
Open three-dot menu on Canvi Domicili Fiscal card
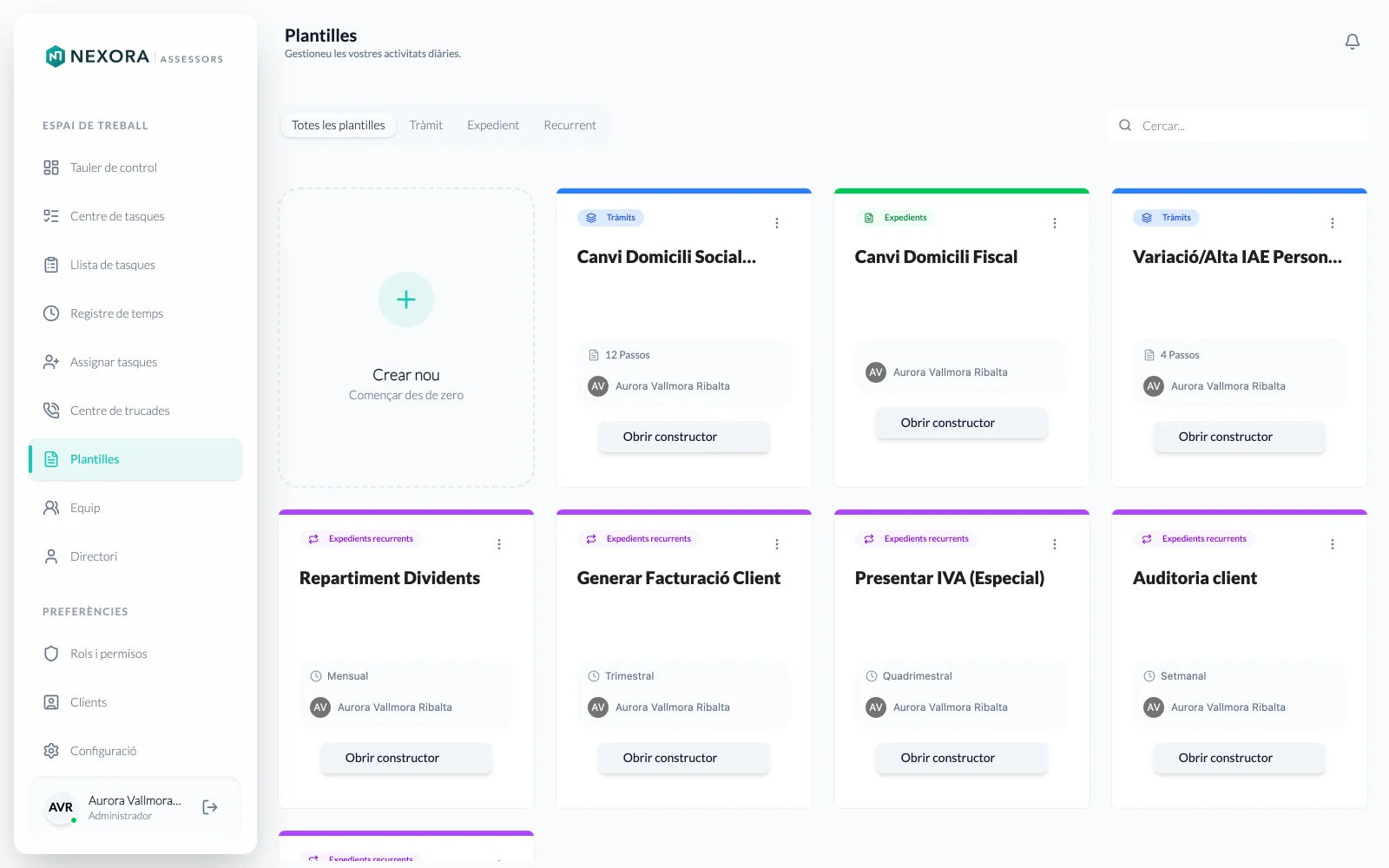click(x=1055, y=223)
